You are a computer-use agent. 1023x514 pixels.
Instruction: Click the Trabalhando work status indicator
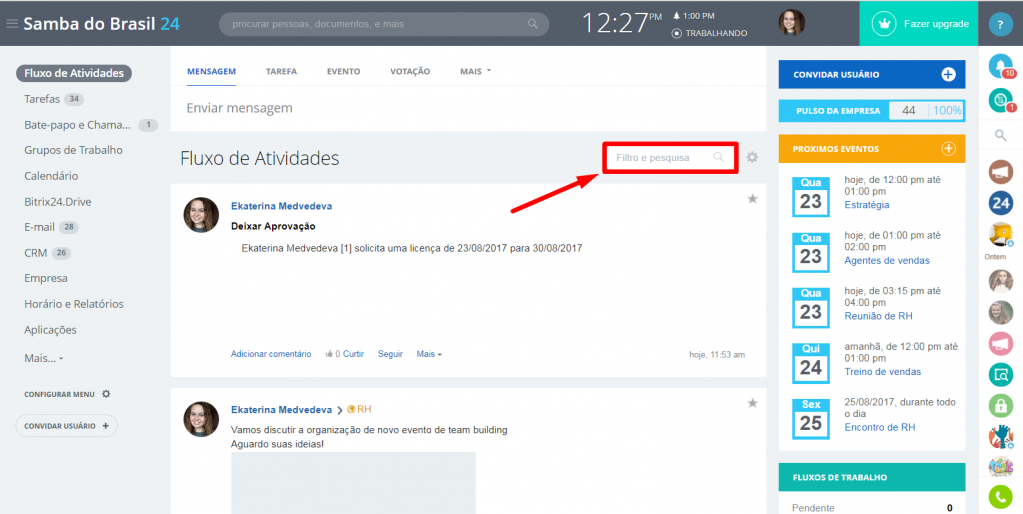click(709, 33)
